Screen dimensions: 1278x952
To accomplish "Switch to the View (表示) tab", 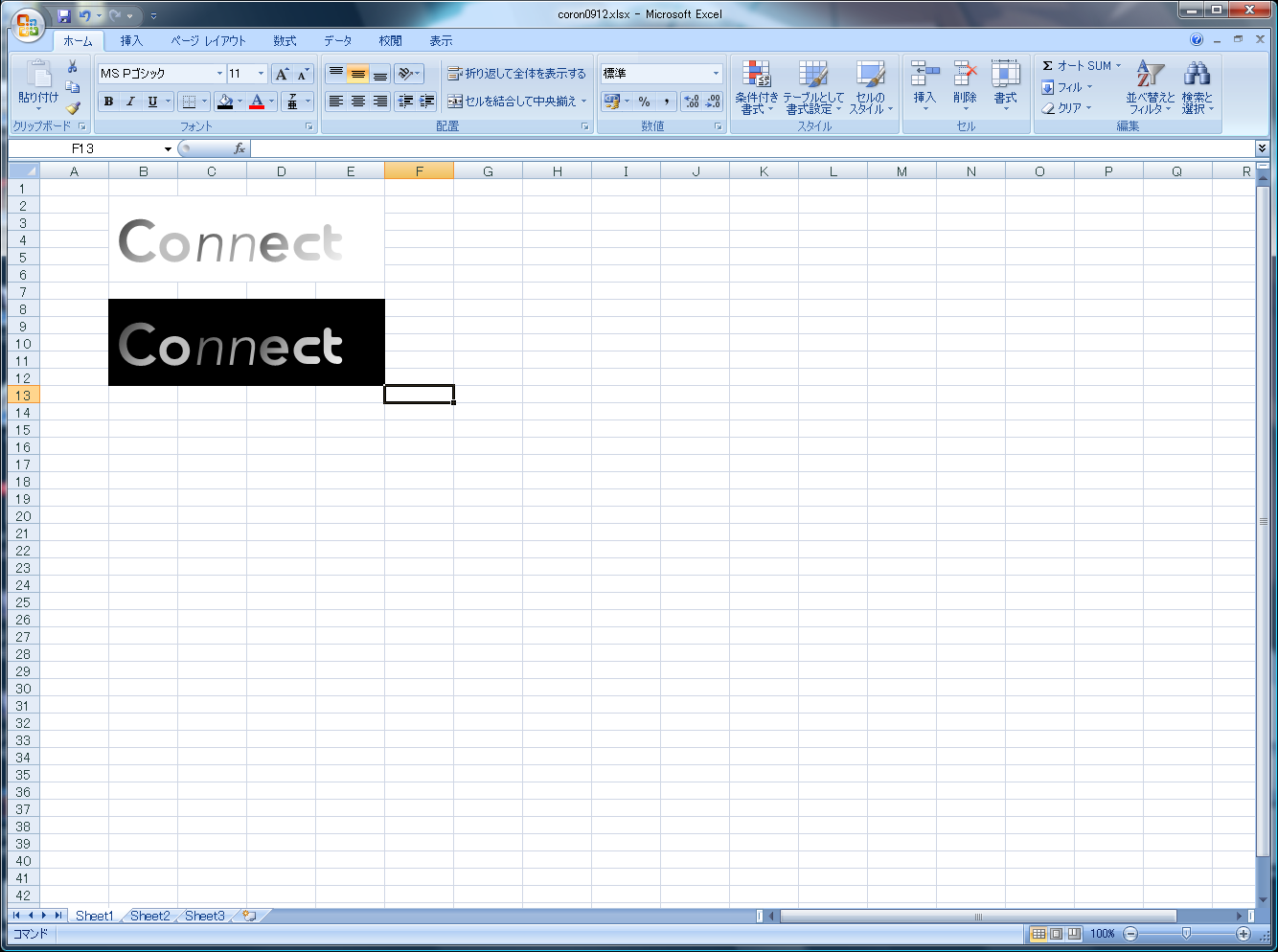I will click(x=441, y=41).
